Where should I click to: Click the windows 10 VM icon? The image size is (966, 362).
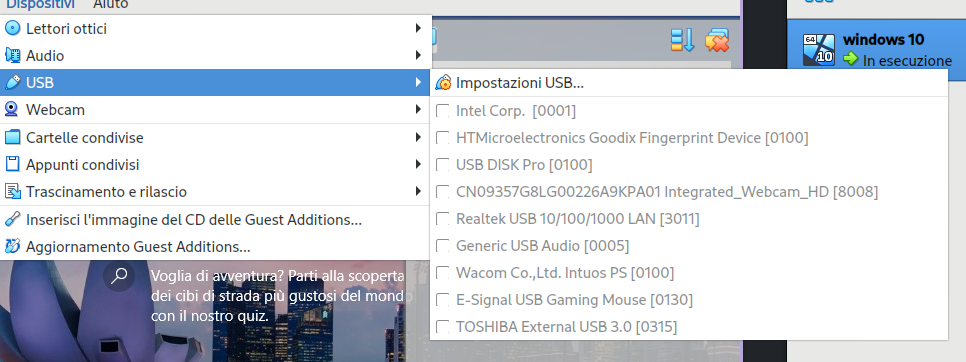(x=819, y=49)
